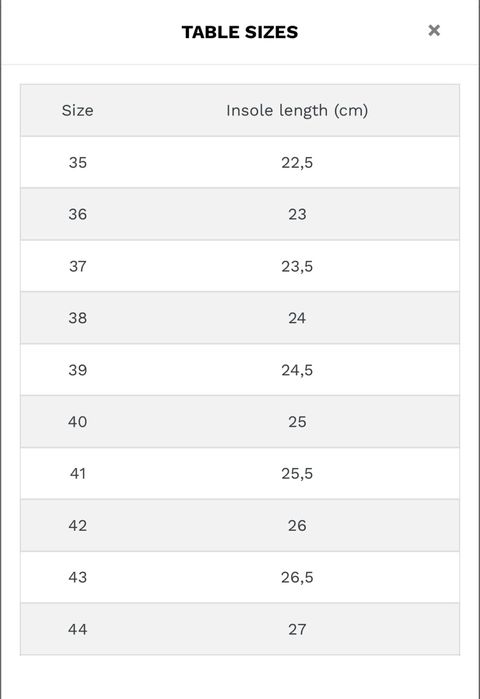Select the Size column header
480x699 pixels.
click(78, 111)
